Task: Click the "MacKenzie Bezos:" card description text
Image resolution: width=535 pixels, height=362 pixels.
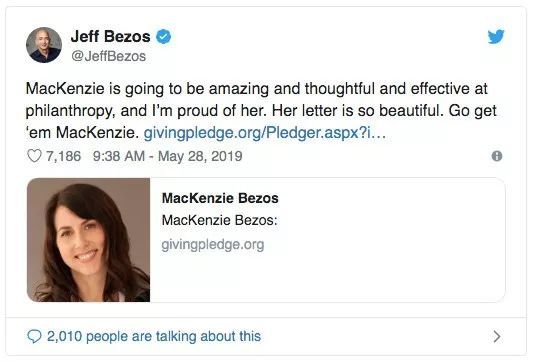Action: click(220, 220)
